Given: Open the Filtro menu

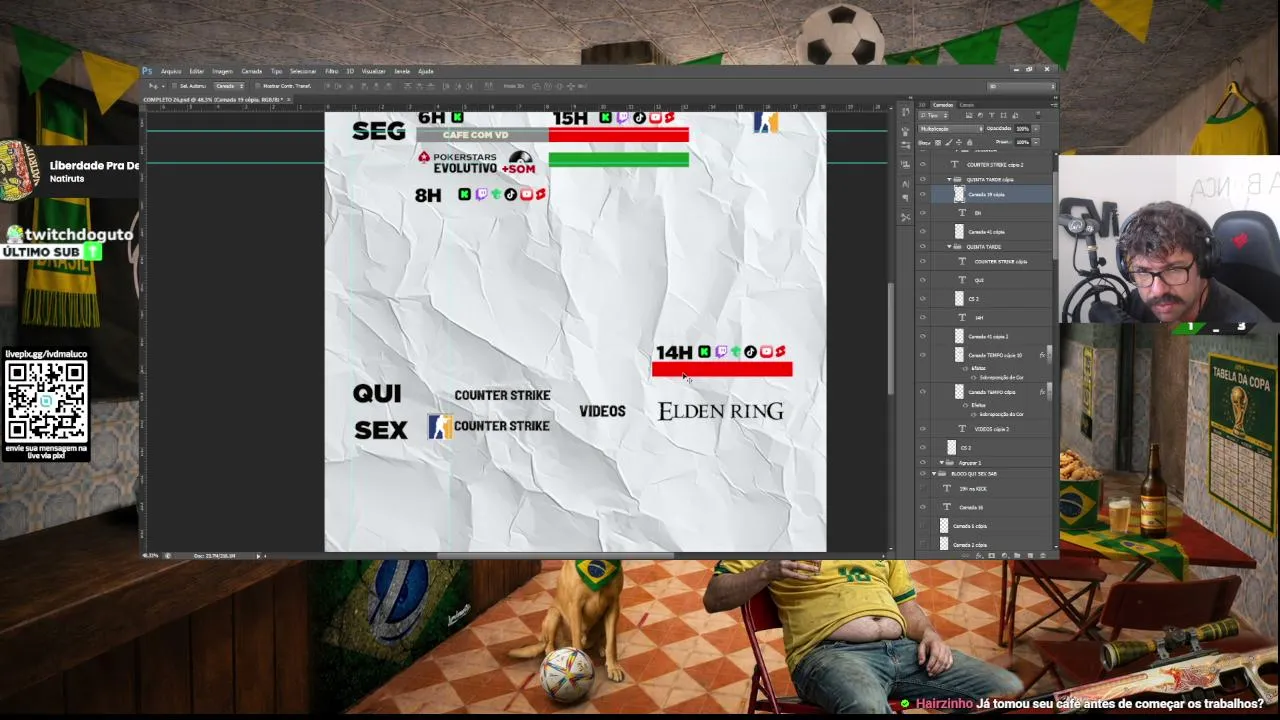Looking at the screenshot, I should 332,71.
